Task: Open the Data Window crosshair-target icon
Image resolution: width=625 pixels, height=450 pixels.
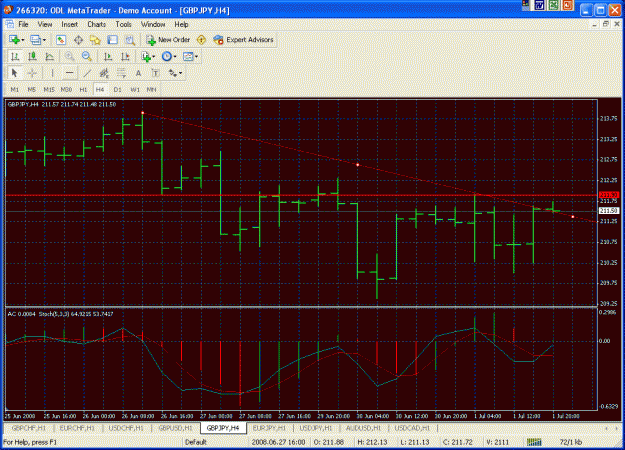Action: [x=79, y=40]
